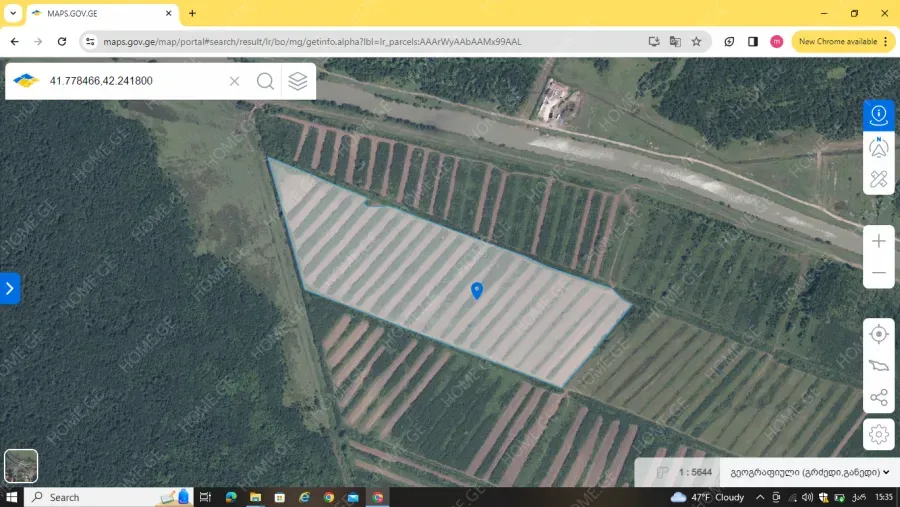900x507 pixels.
Task: Toggle the basemap thumbnail preview
Action: click(21, 466)
